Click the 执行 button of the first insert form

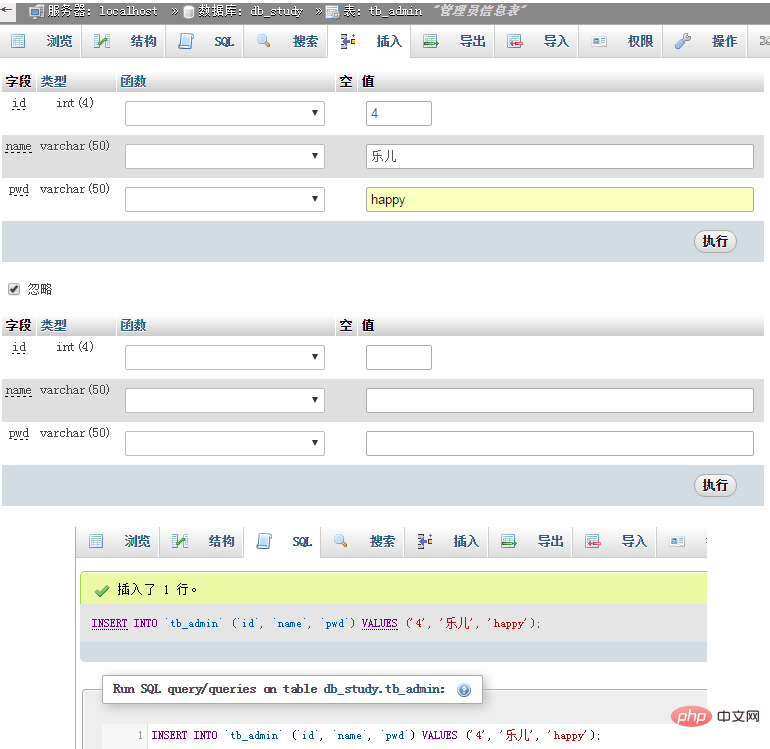pos(715,241)
